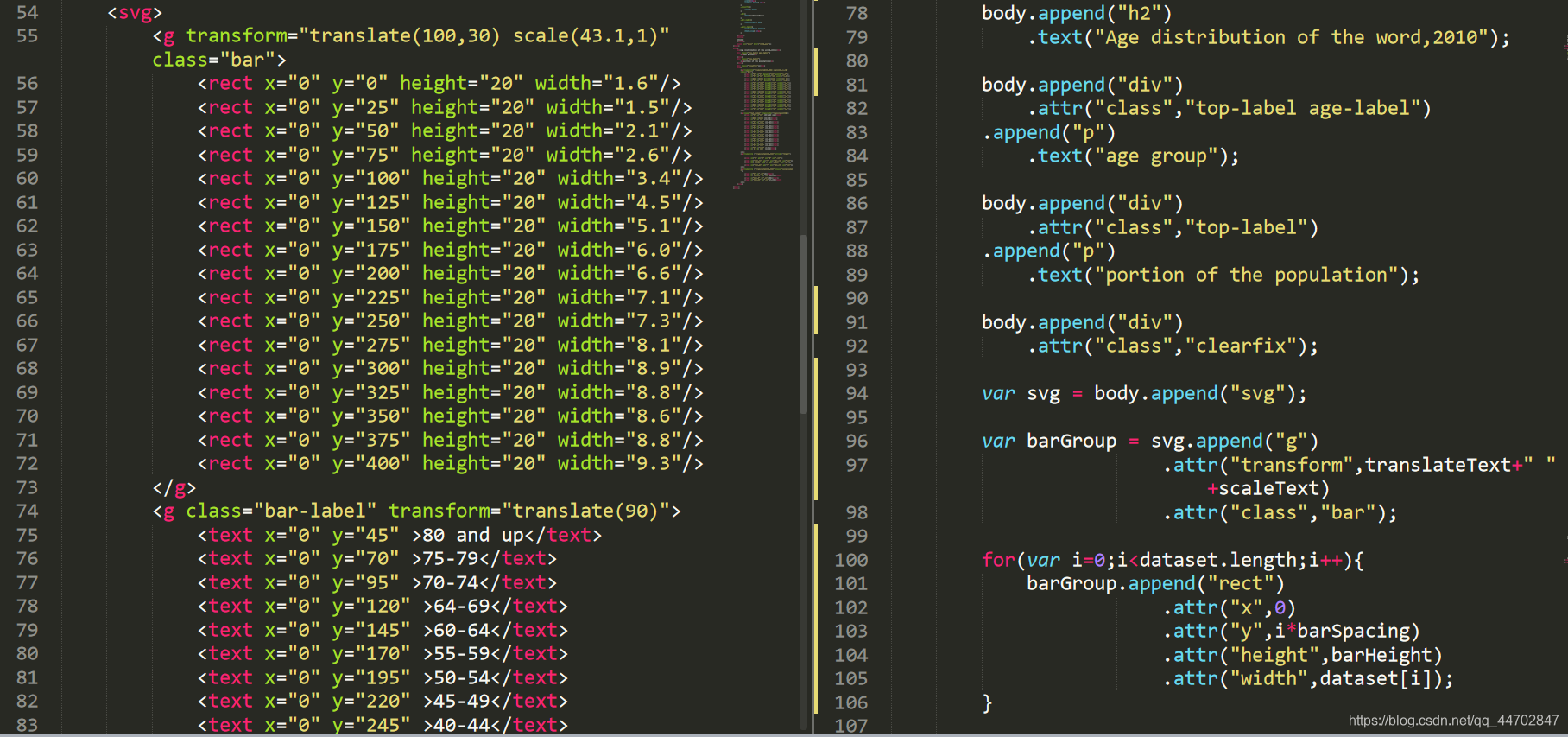This screenshot has height=737, width=1568.
Task: Click the rect with width="6.6"
Action: tap(451, 274)
